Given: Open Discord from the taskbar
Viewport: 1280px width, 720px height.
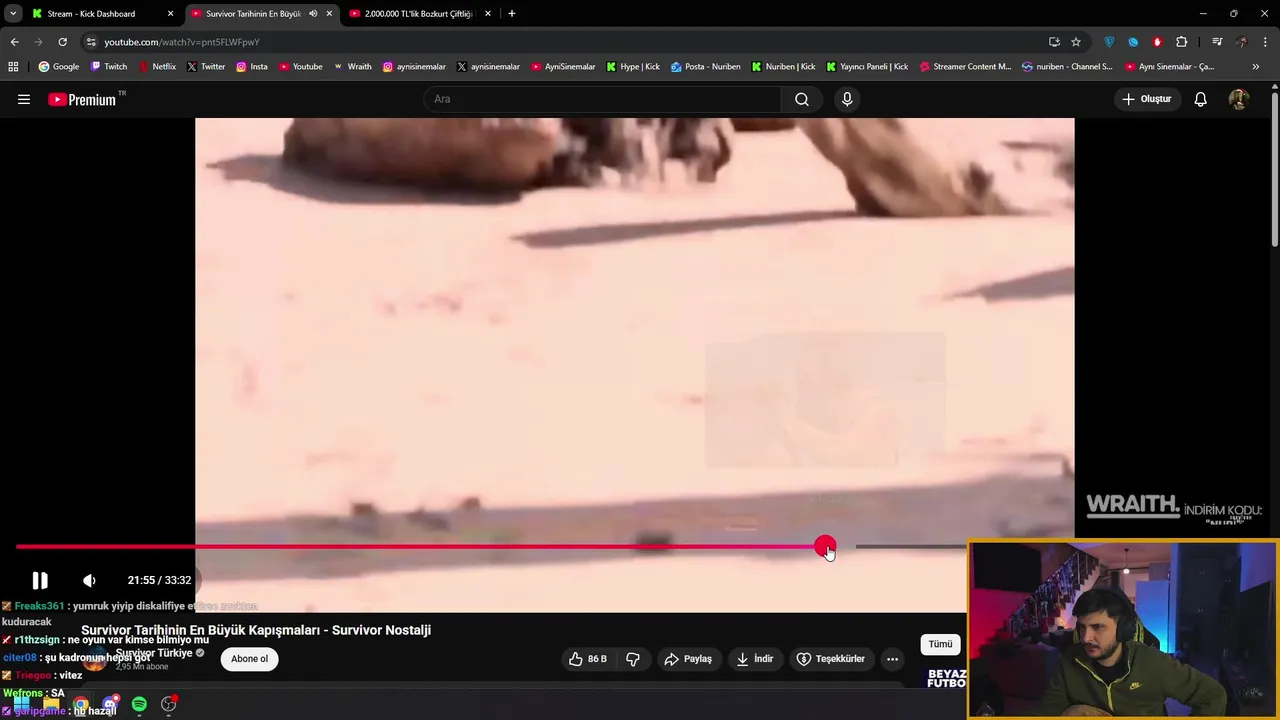Looking at the screenshot, I should [x=110, y=704].
